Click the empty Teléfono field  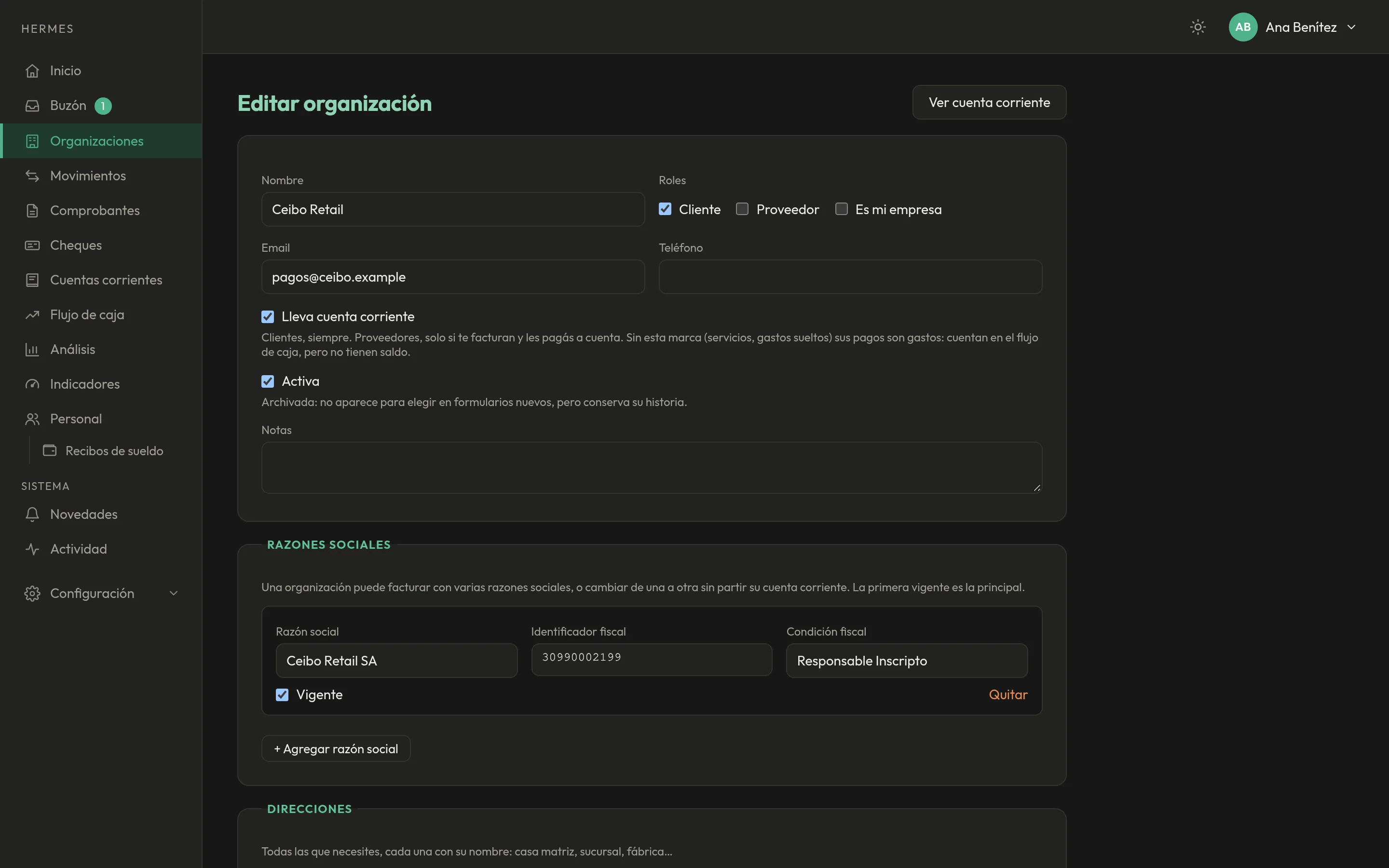coord(850,277)
